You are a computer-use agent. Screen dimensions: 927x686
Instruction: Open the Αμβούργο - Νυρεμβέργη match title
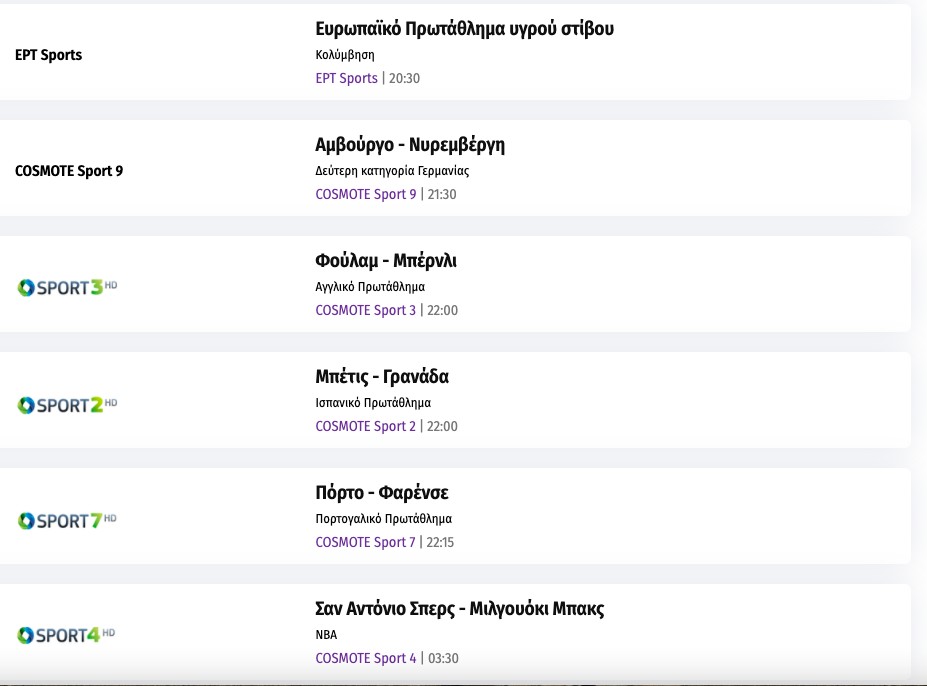pyautogui.click(x=410, y=145)
